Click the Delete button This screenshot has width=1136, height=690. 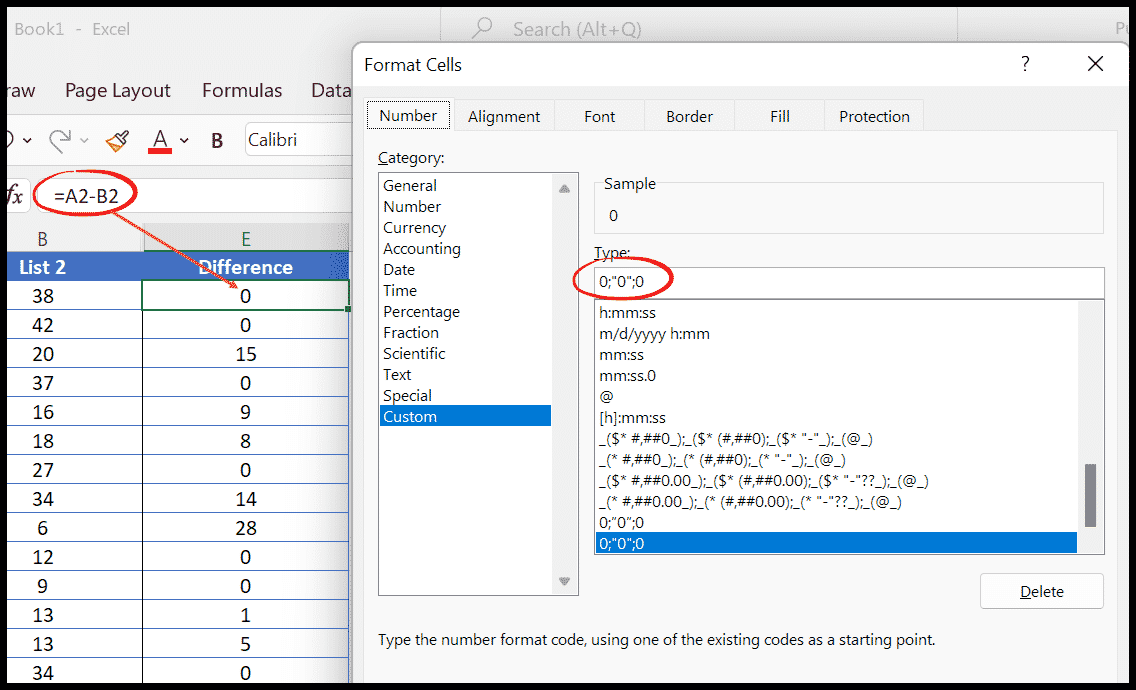tap(1041, 591)
